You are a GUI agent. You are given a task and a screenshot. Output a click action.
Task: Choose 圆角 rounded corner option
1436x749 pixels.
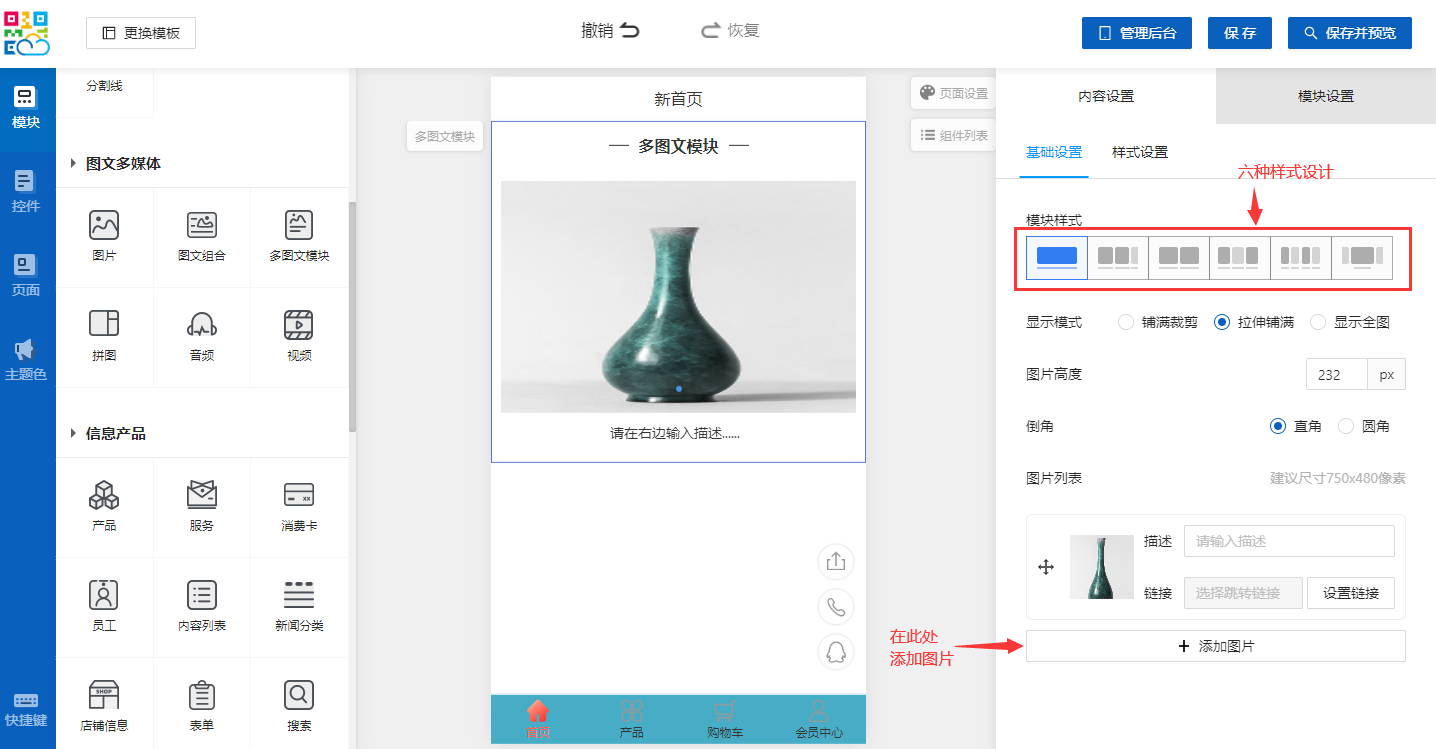click(x=1346, y=426)
